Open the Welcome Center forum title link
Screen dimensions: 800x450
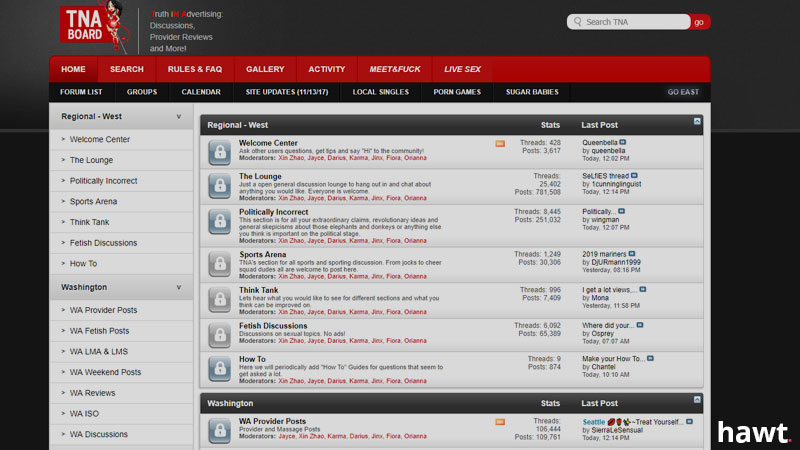point(268,143)
